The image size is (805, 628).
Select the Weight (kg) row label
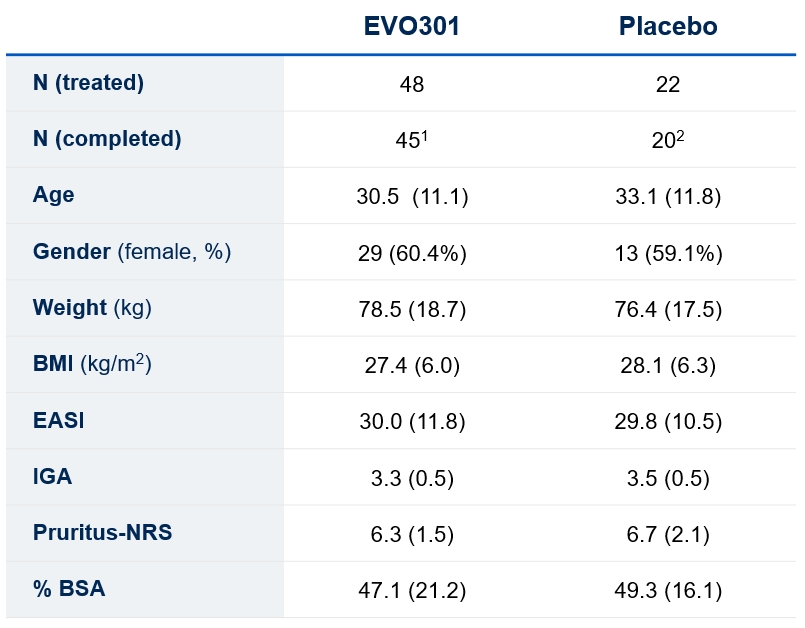[92, 308]
